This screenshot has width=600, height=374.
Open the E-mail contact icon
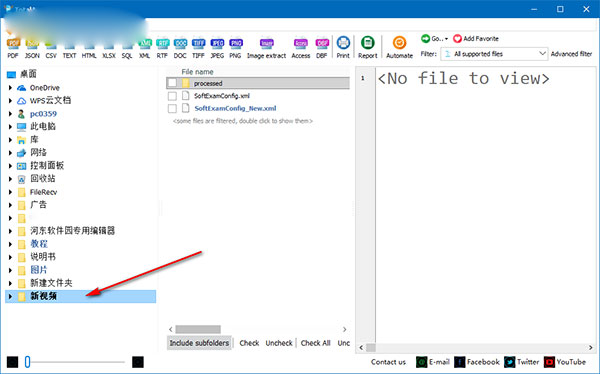pyautogui.click(x=421, y=362)
